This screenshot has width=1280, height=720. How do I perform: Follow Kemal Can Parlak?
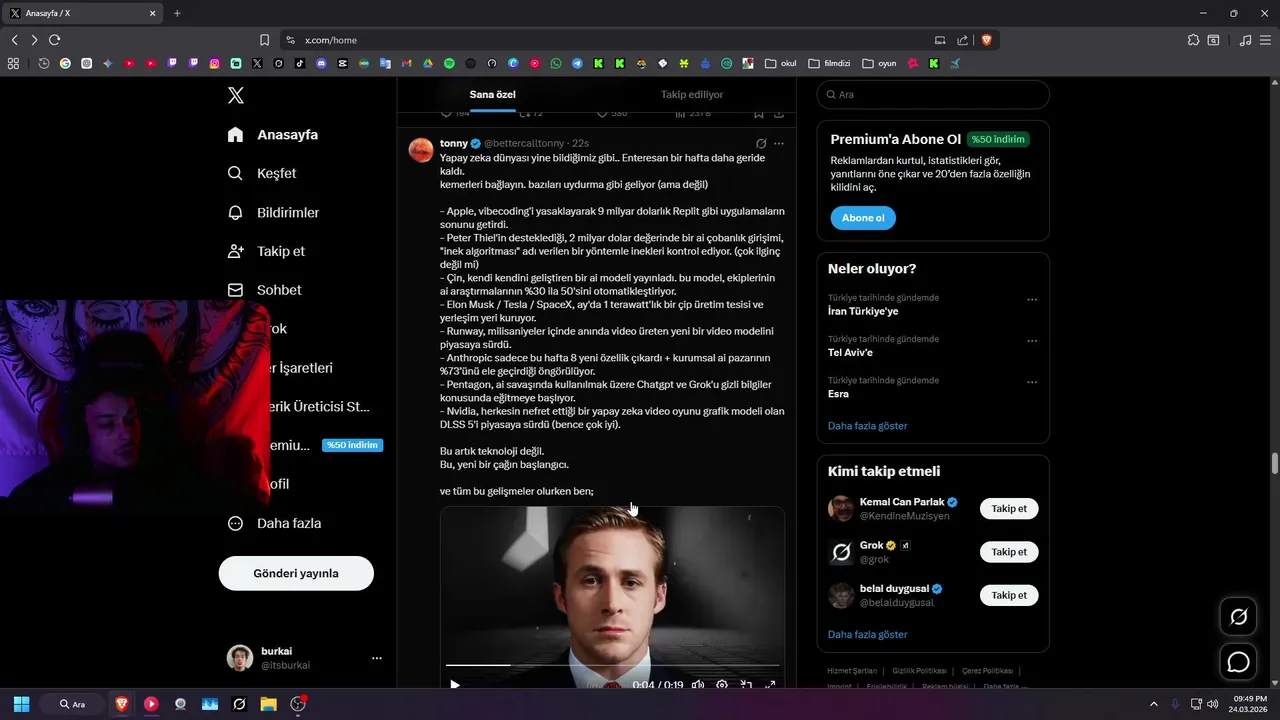[1009, 508]
